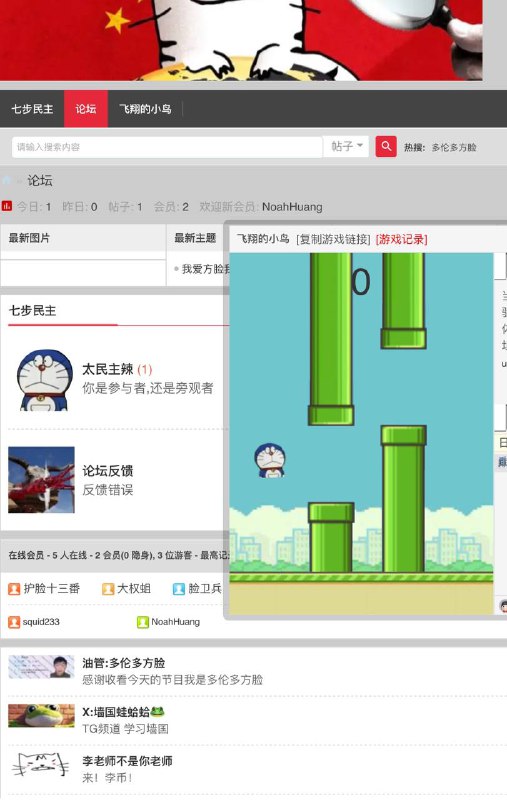The width and height of the screenshot is (507, 800).
Task: Click the hot search term 多伦多方脸
Action: (x=454, y=147)
